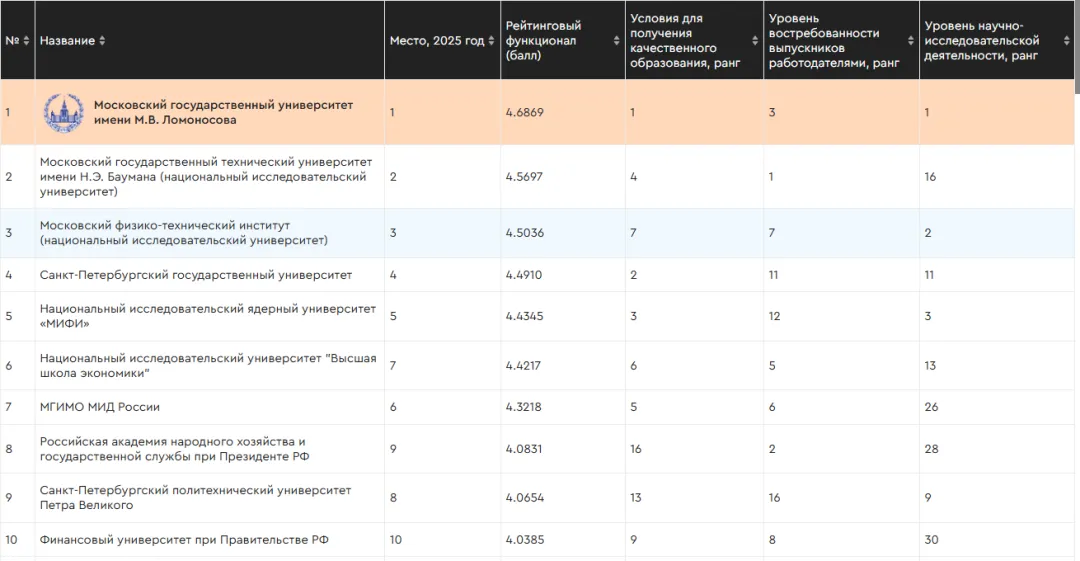Viewport: 1080px width, 561px height.
Task: Open Санкт-Петербургский государственный университет entry
Action: coord(196,275)
